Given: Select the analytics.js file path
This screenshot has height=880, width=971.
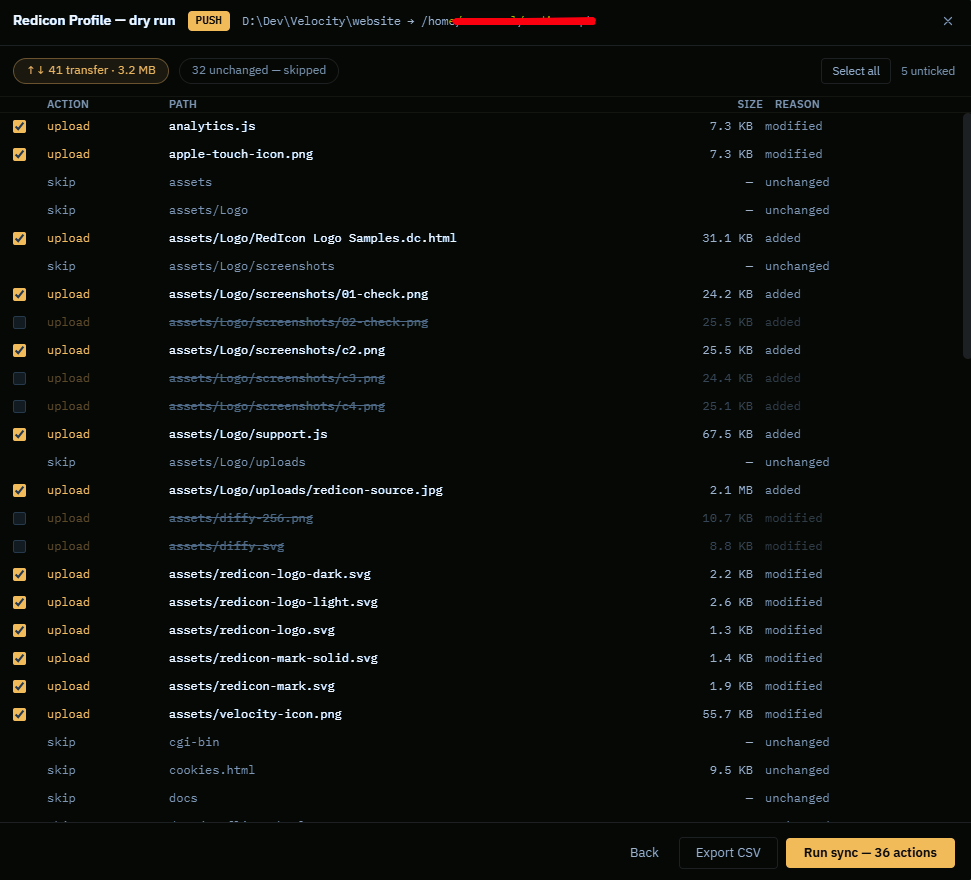Looking at the screenshot, I should [x=212, y=126].
